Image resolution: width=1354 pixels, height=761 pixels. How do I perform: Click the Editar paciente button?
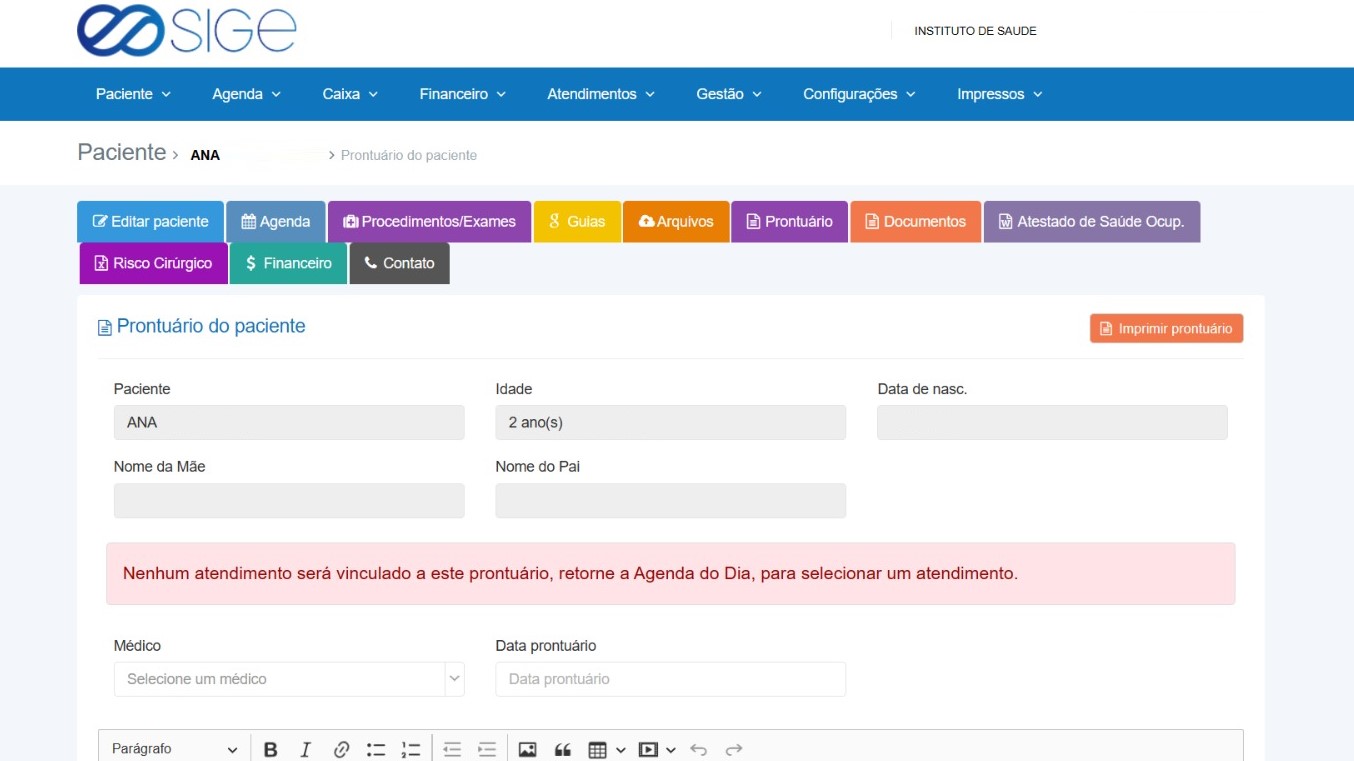coord(150,222)
